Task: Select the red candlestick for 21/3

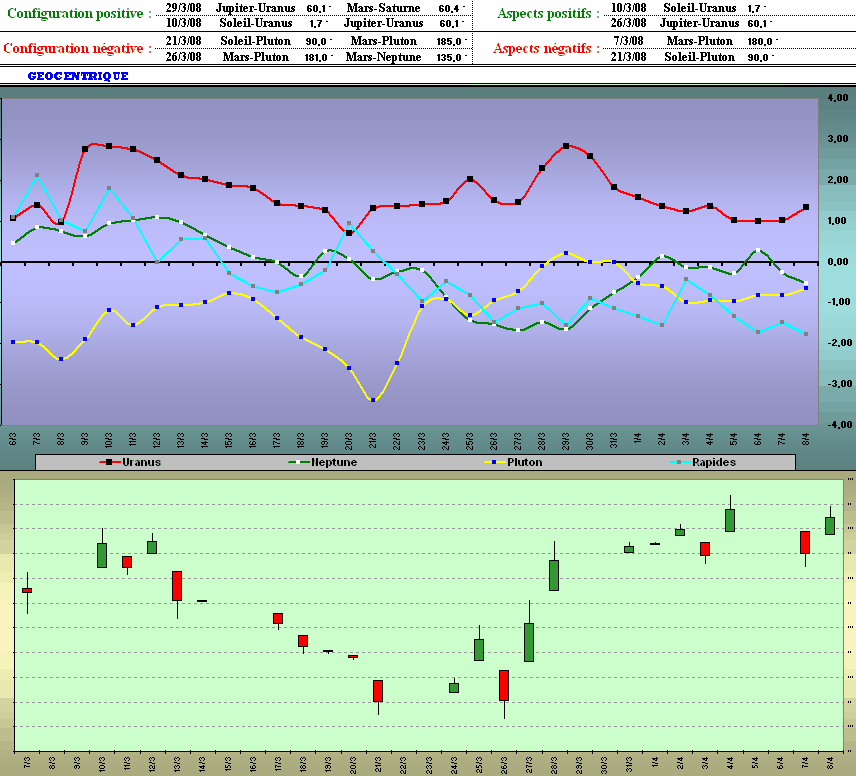Action: 378,691
